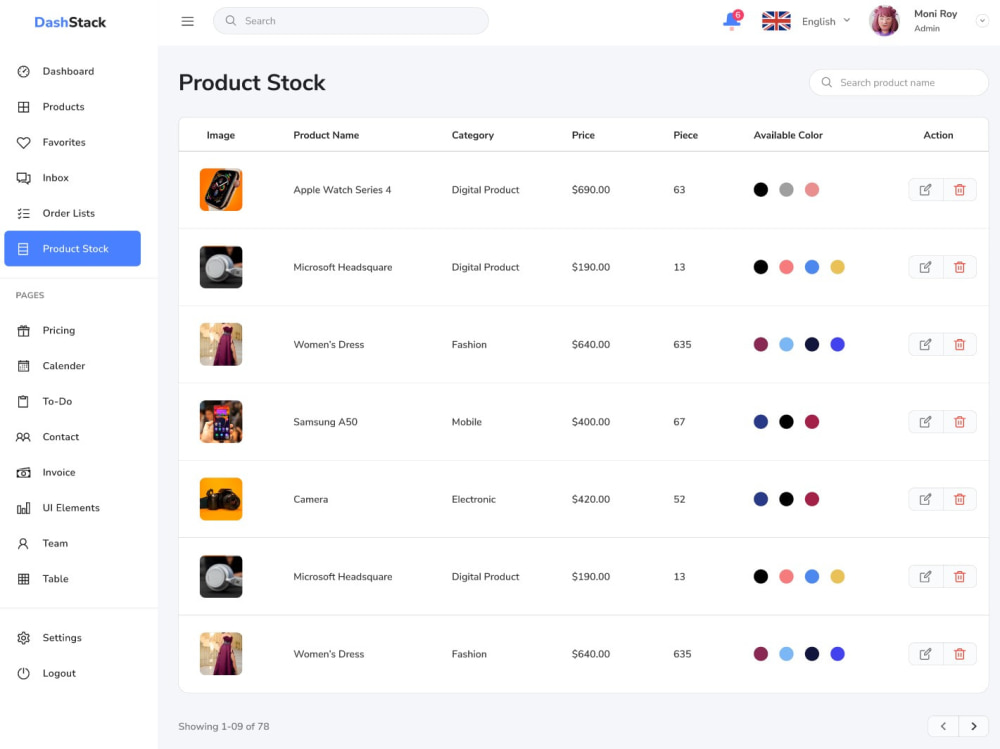This screenshot has width=1000, height=749.
Task: Edit the Camera product
Action: click(x=925, y=499)
